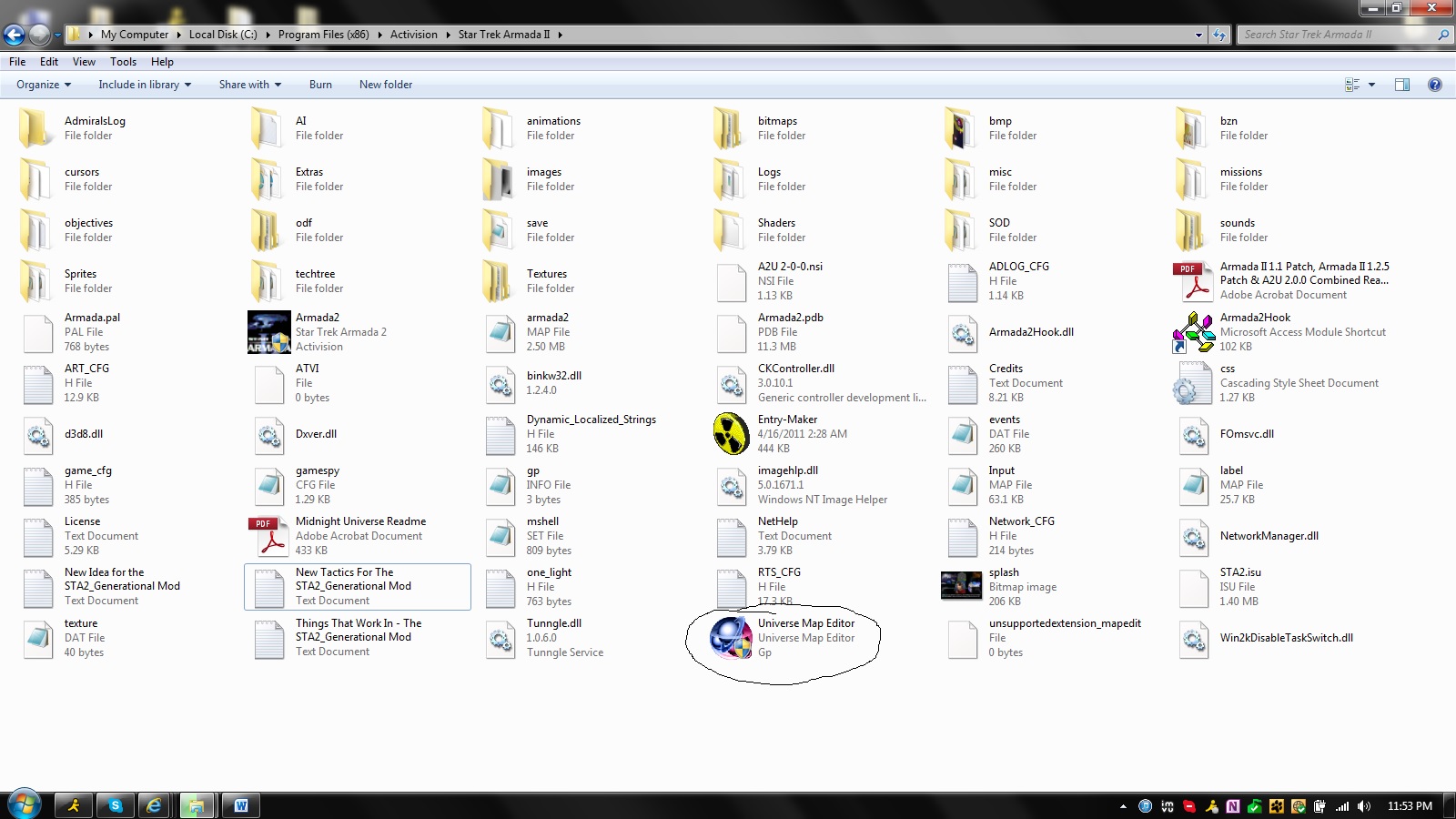Select the d3d8.dll file icon
This screenshot has width=1456, height=819.
click(x=37, y=434)
